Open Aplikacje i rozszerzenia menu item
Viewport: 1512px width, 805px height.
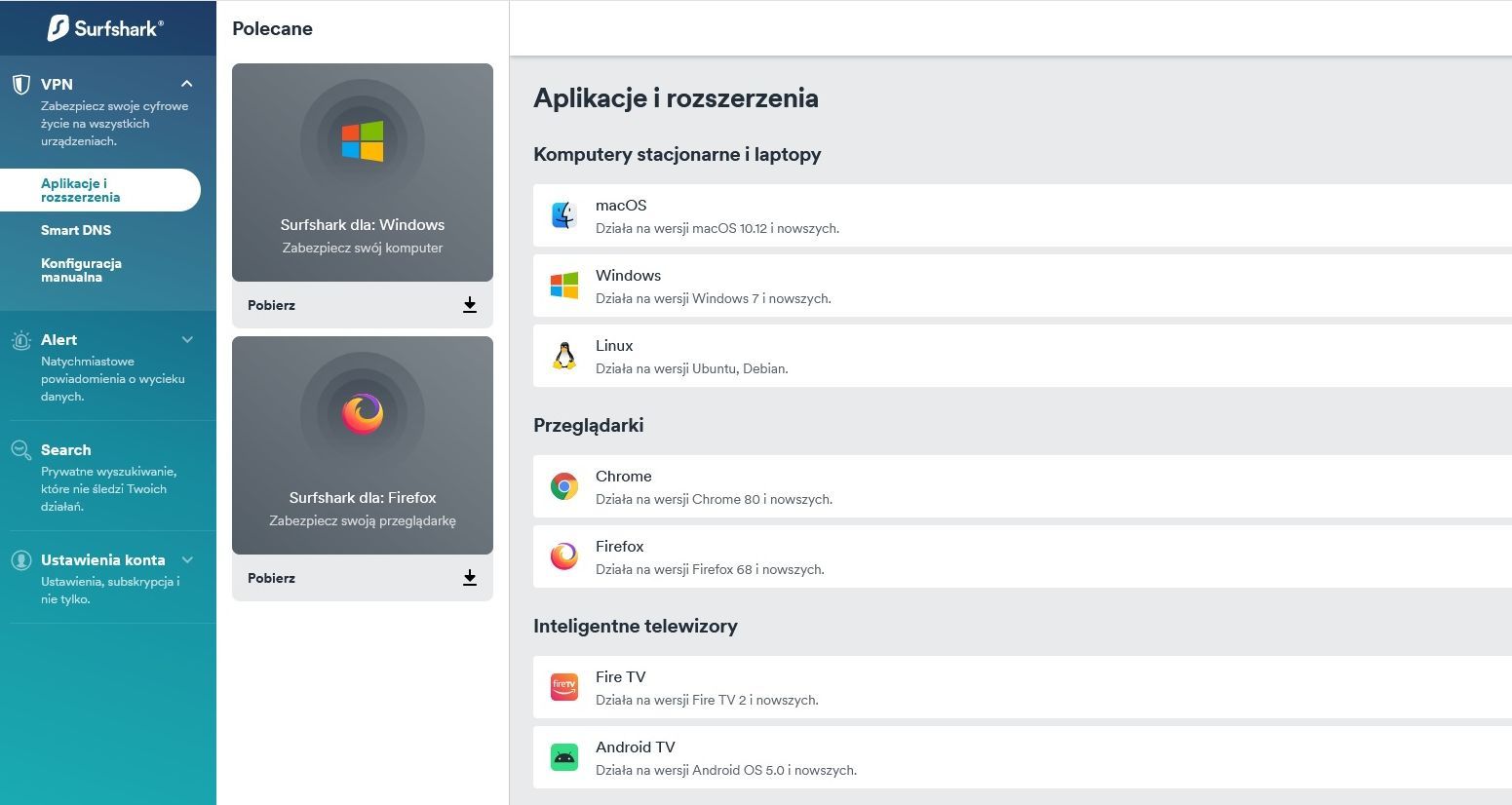tap(100, 190)
